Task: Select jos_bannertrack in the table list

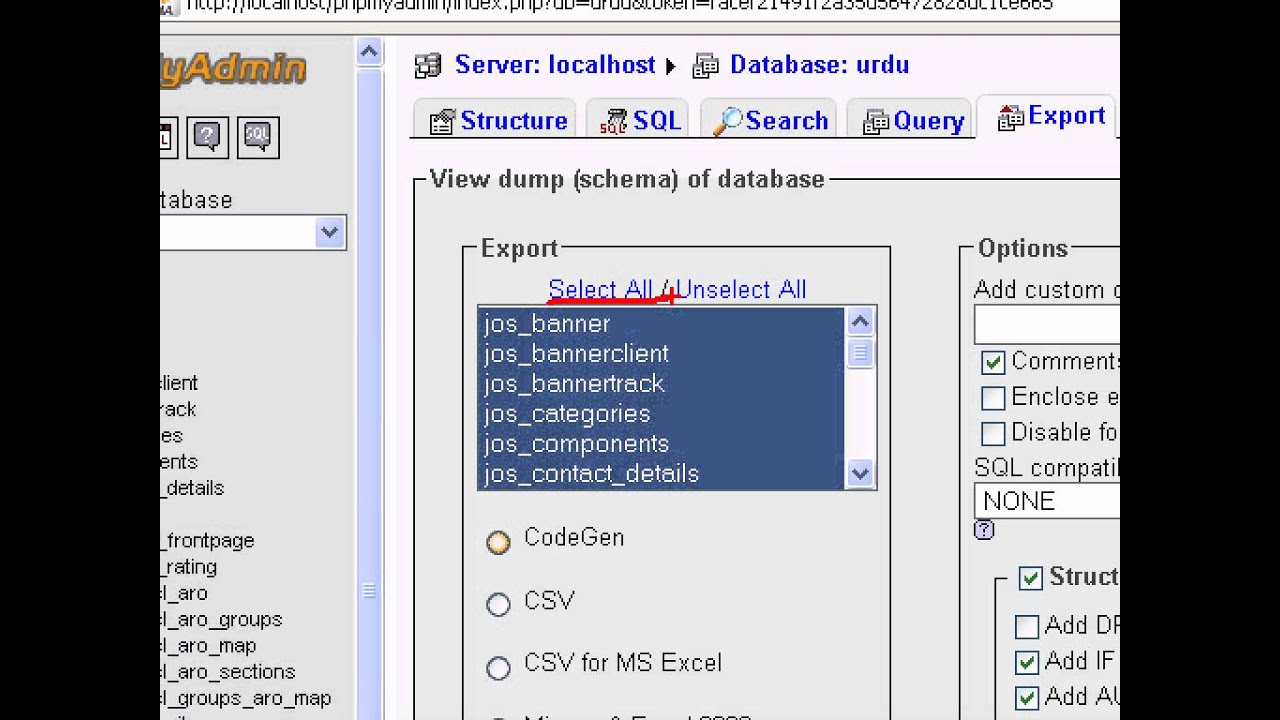Action: point(661,384)
